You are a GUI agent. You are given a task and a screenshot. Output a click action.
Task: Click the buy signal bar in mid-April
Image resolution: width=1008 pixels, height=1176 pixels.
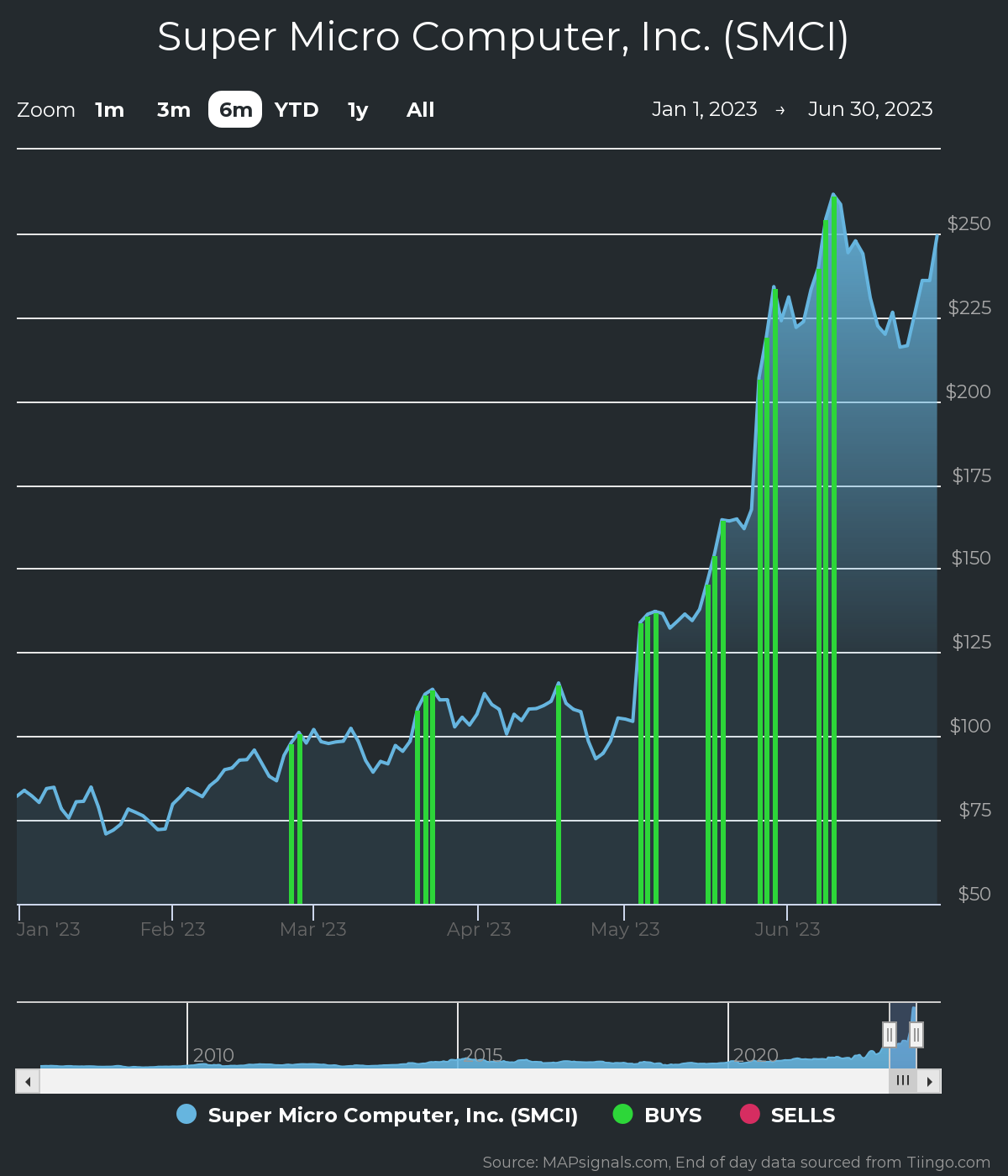559,795
